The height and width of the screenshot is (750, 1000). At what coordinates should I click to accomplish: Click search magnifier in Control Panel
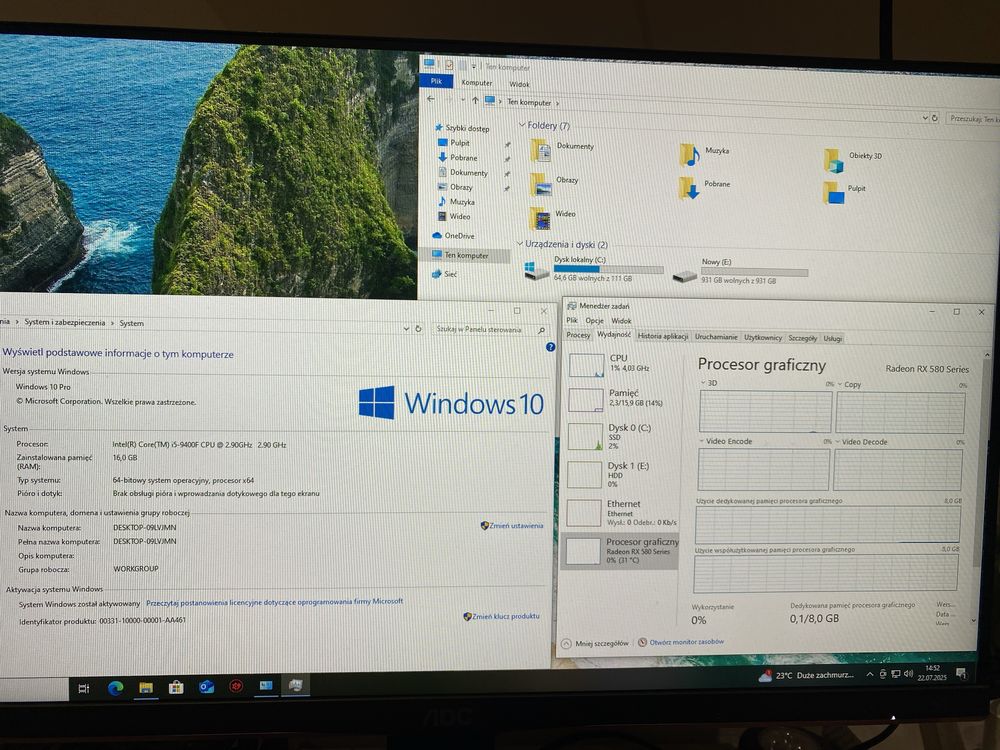(541, 330)
